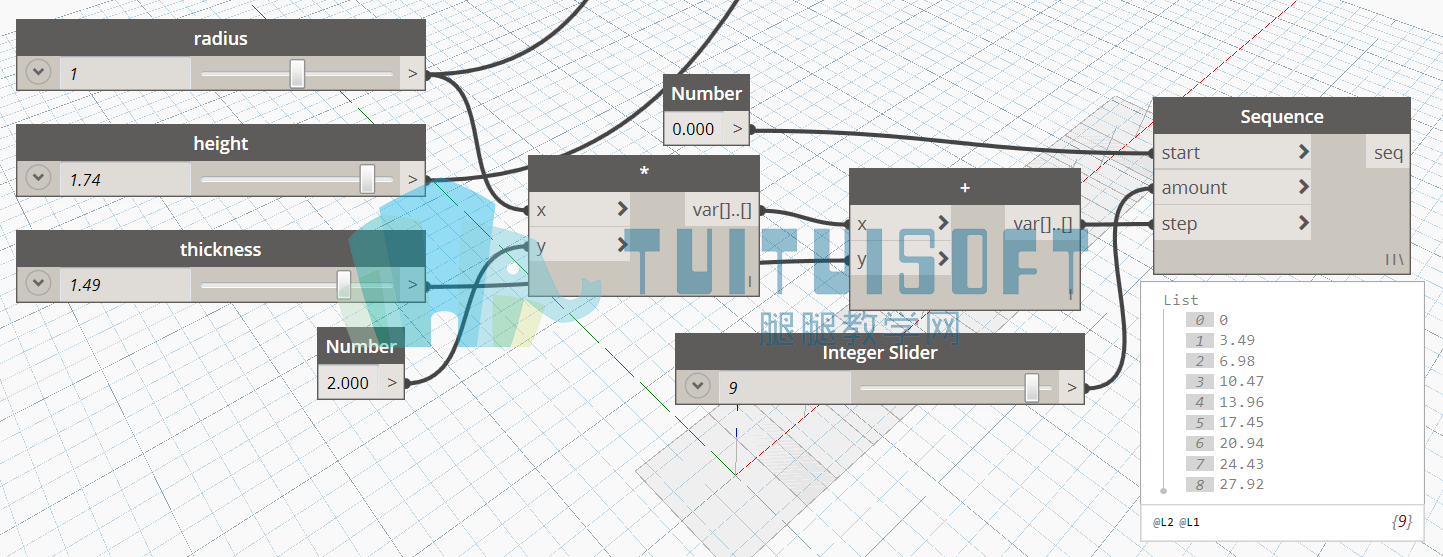1443x557 pixels.
Task: Click the addition node var[]..[] output port
Action: click(1042, 223)
